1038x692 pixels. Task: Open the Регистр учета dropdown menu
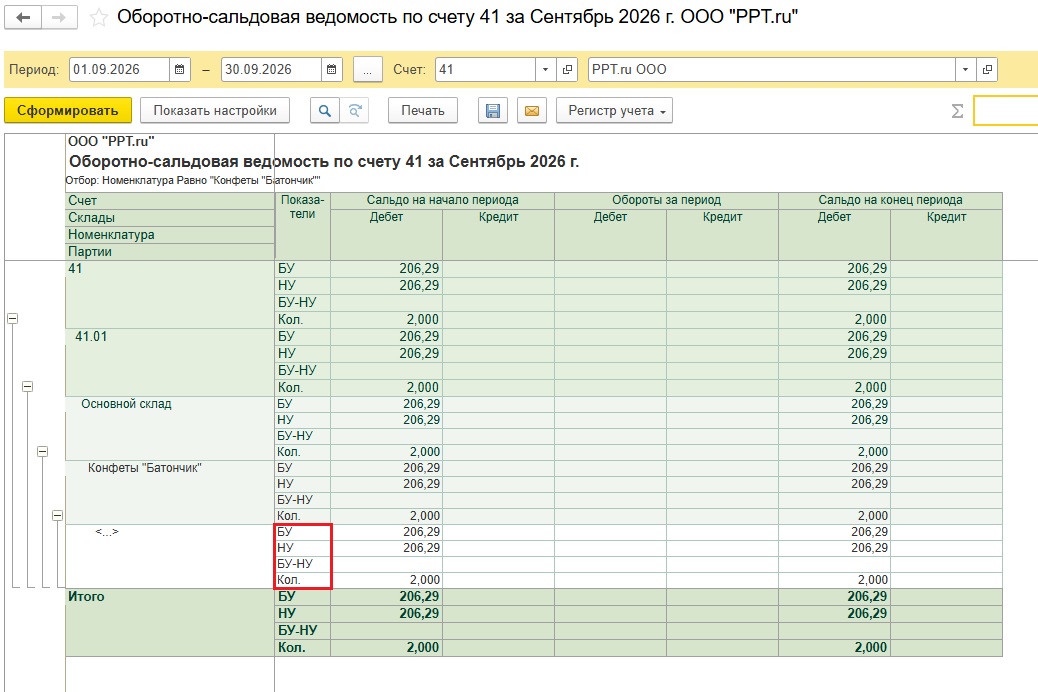tap(615, 111)
